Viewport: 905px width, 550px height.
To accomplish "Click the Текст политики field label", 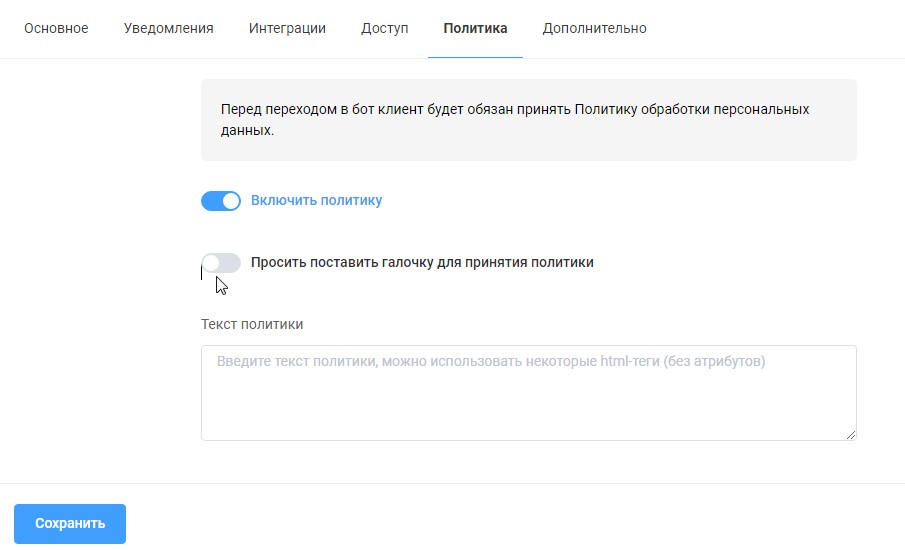I will 252,324.
